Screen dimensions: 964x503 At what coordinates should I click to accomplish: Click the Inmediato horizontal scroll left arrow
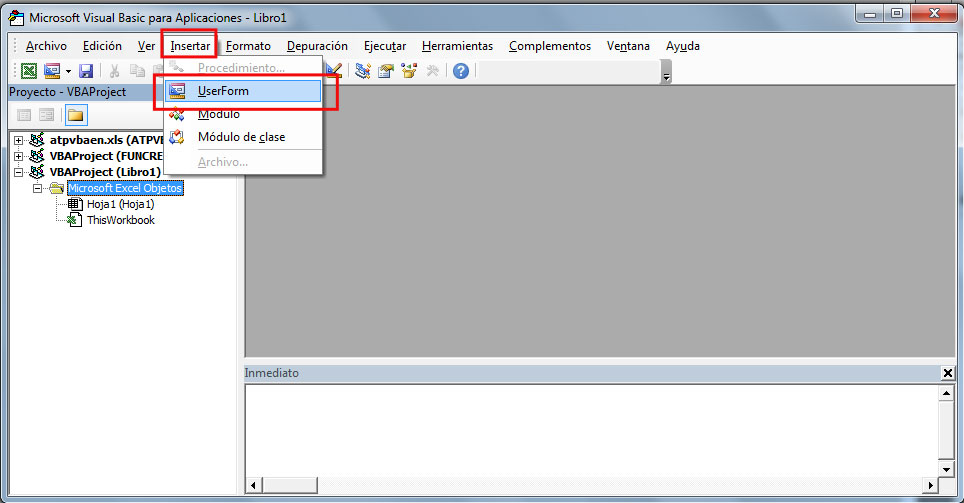[x=253, y=485]
